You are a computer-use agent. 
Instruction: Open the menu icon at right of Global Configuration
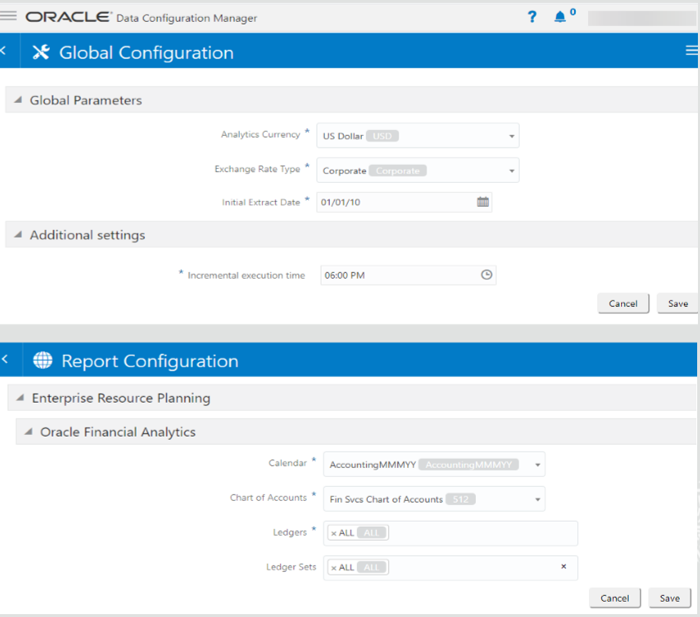692,50
